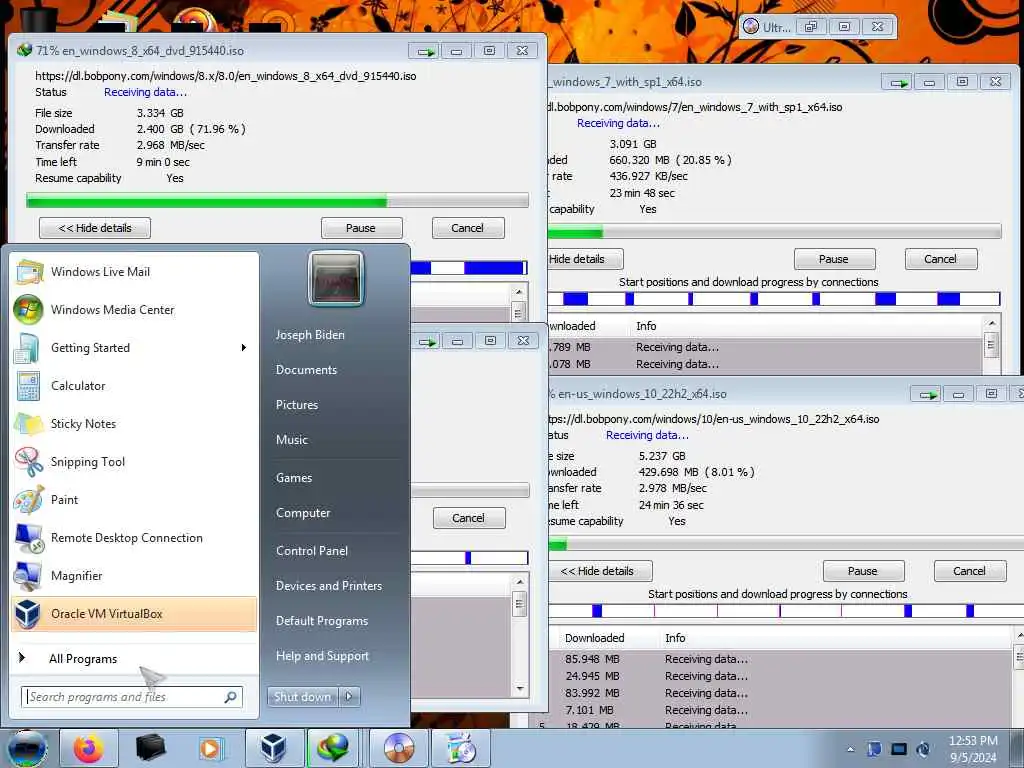Click green arrow button in Windows 7 download titlebar
The width and height of the screenshot is (1024, 768).
pos(898,82)
